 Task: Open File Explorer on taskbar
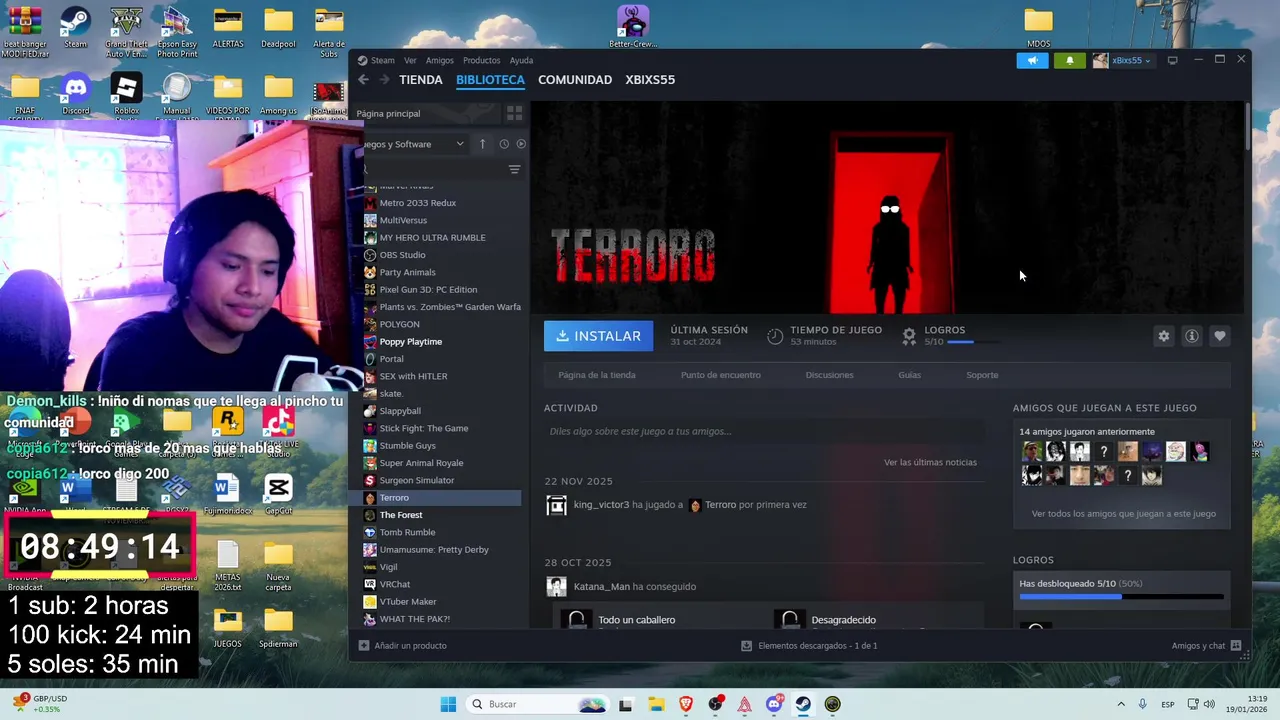click(x=656, y=704)
